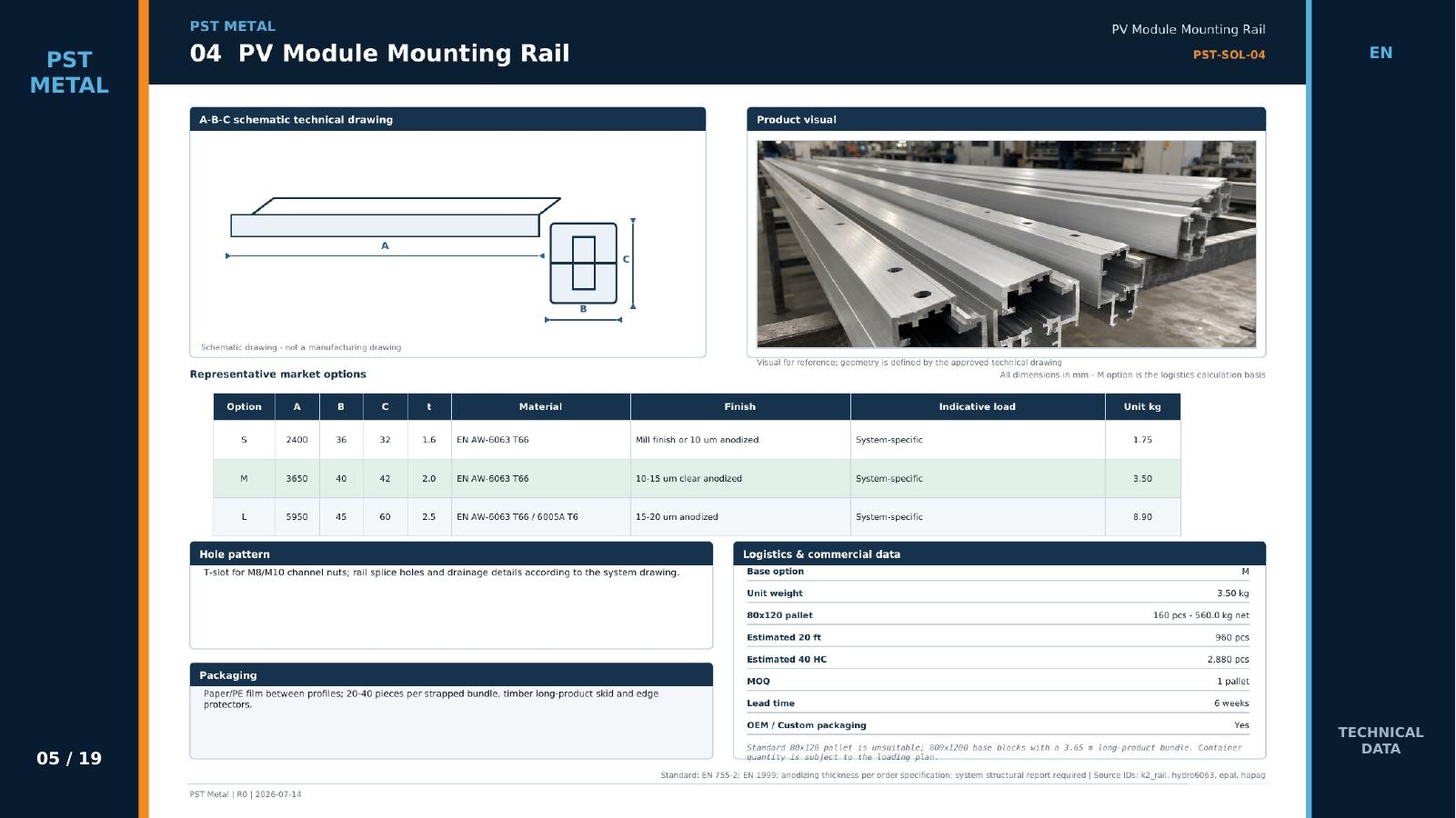This screenshot has height=818, width=1456.
Task: Click the product visual photo of aluminum rails
Action: click(x=1006, y=244)
